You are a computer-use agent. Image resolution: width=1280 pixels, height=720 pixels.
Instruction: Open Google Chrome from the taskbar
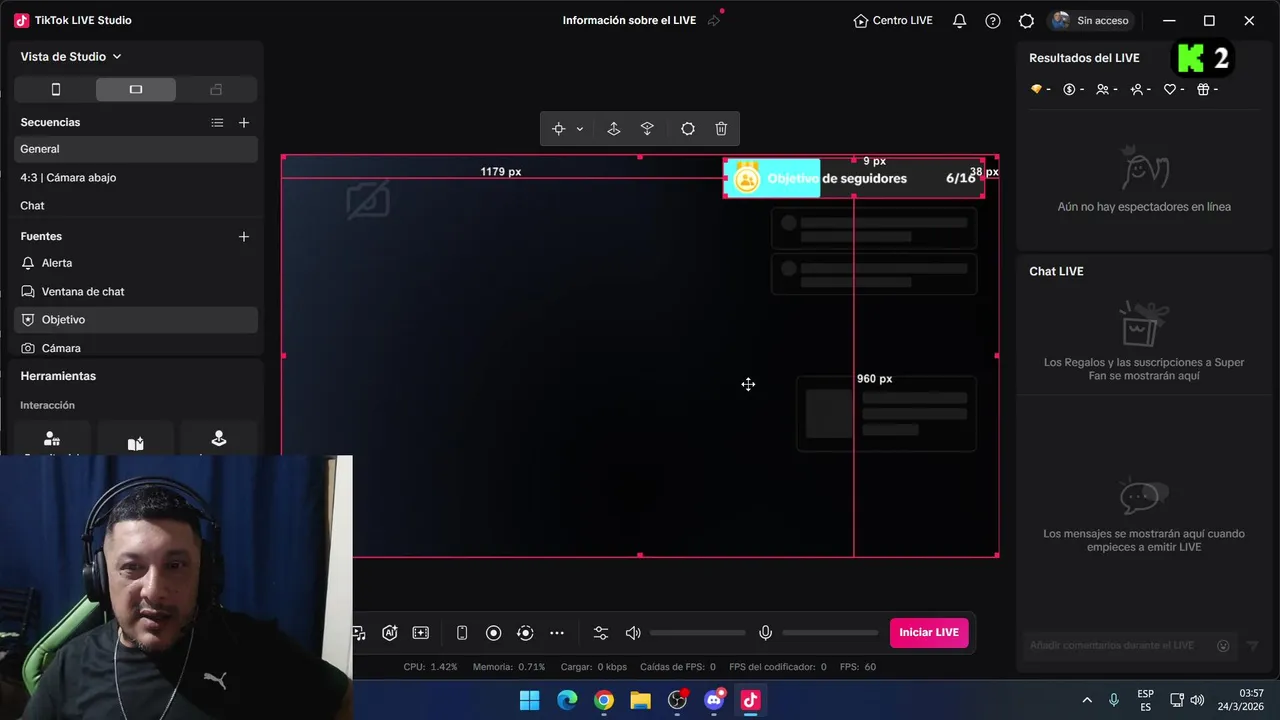click(604, 700)
